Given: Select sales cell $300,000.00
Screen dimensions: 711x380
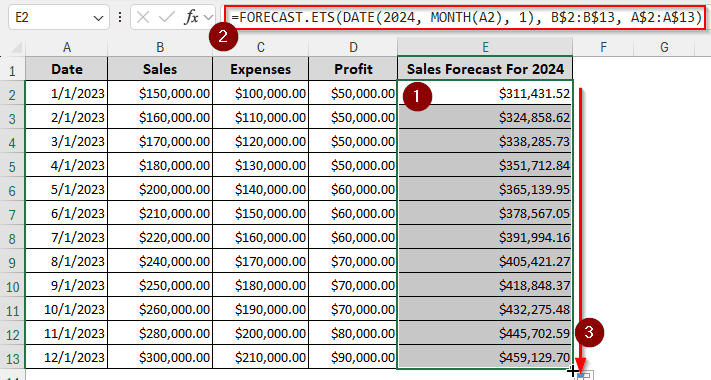Looking at the screenshot, I should click(x=160, y=358).
